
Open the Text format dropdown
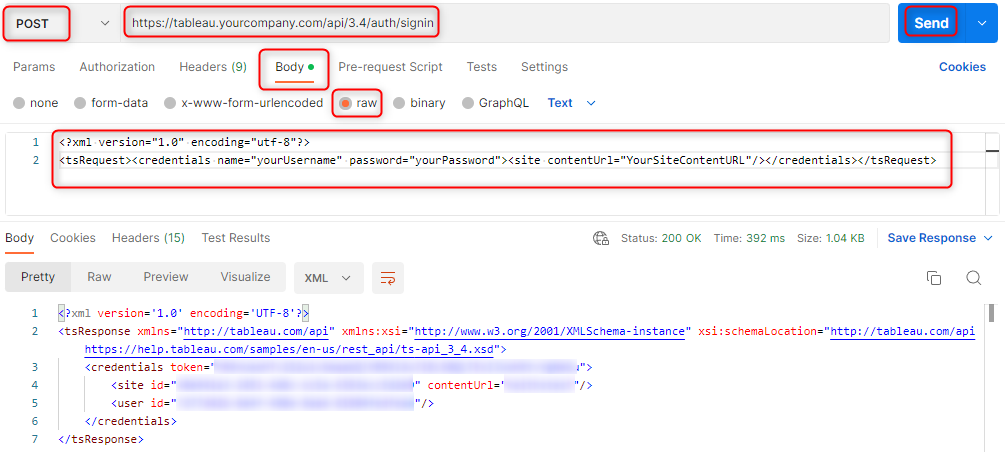point(571,103)
